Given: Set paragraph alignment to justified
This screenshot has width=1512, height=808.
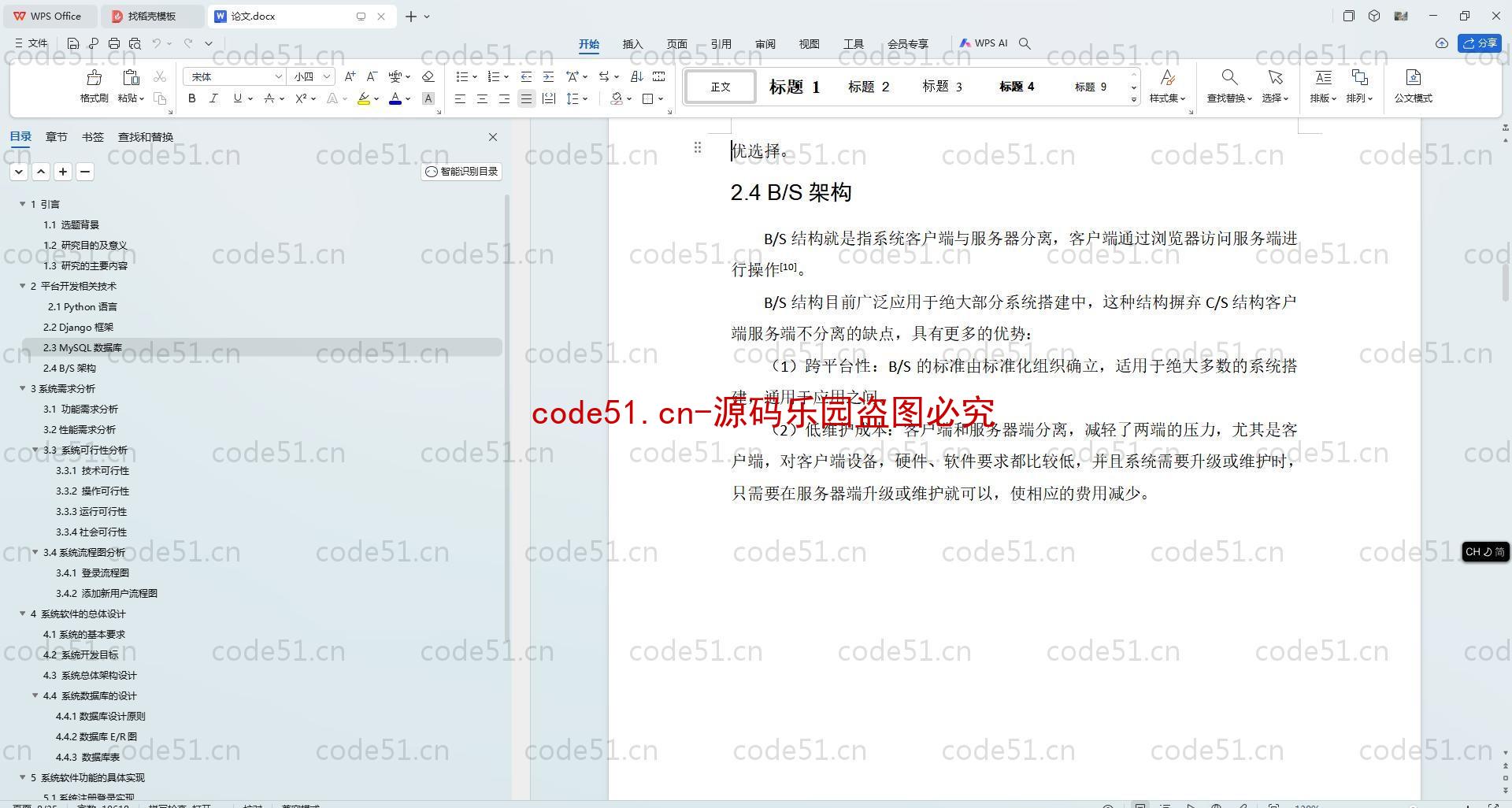Looking at the screenshot, I should point(526,98).
